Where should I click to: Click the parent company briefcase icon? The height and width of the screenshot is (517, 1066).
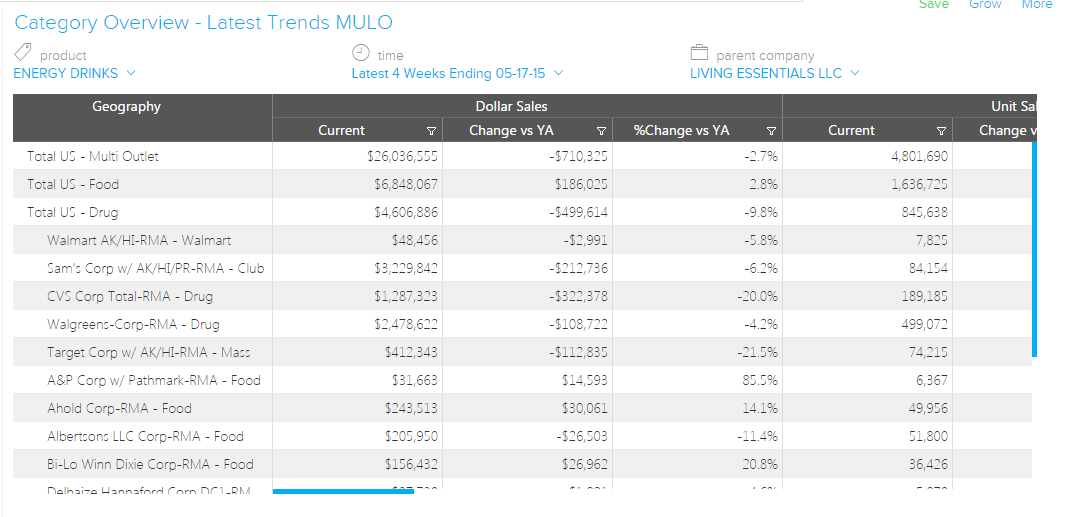pyautogui.click(x=699, y=54)
